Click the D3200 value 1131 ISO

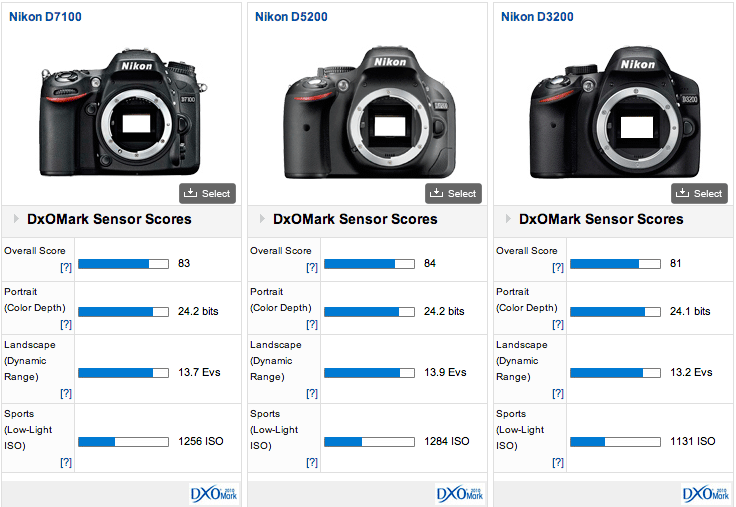pyautogui.click(x=692, y=441)
